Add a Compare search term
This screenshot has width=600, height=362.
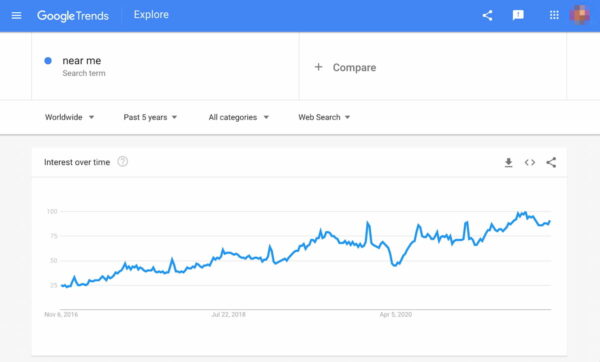(354, 67)
